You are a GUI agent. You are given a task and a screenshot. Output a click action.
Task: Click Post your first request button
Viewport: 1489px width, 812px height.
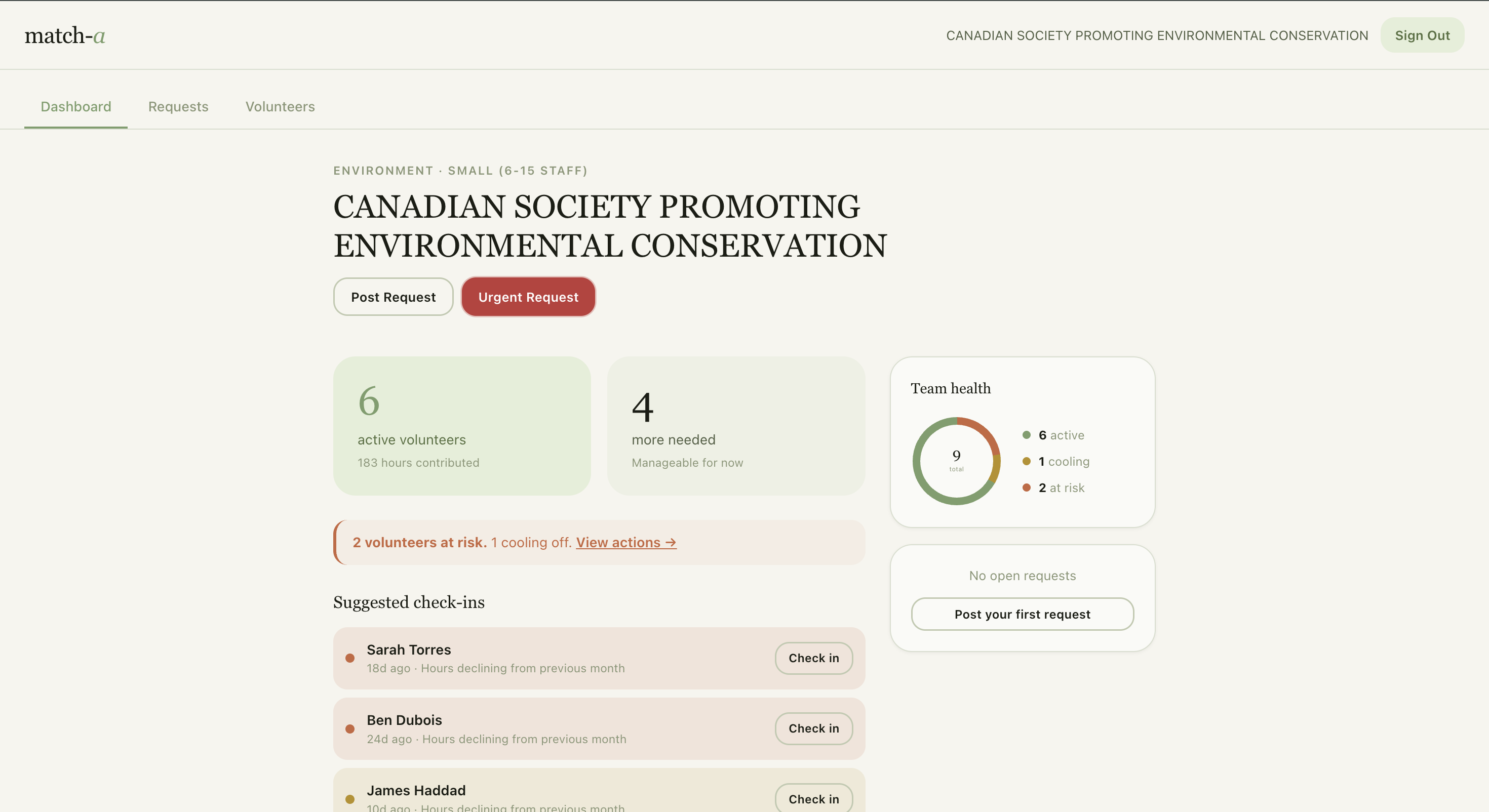tap(1022, 615)
